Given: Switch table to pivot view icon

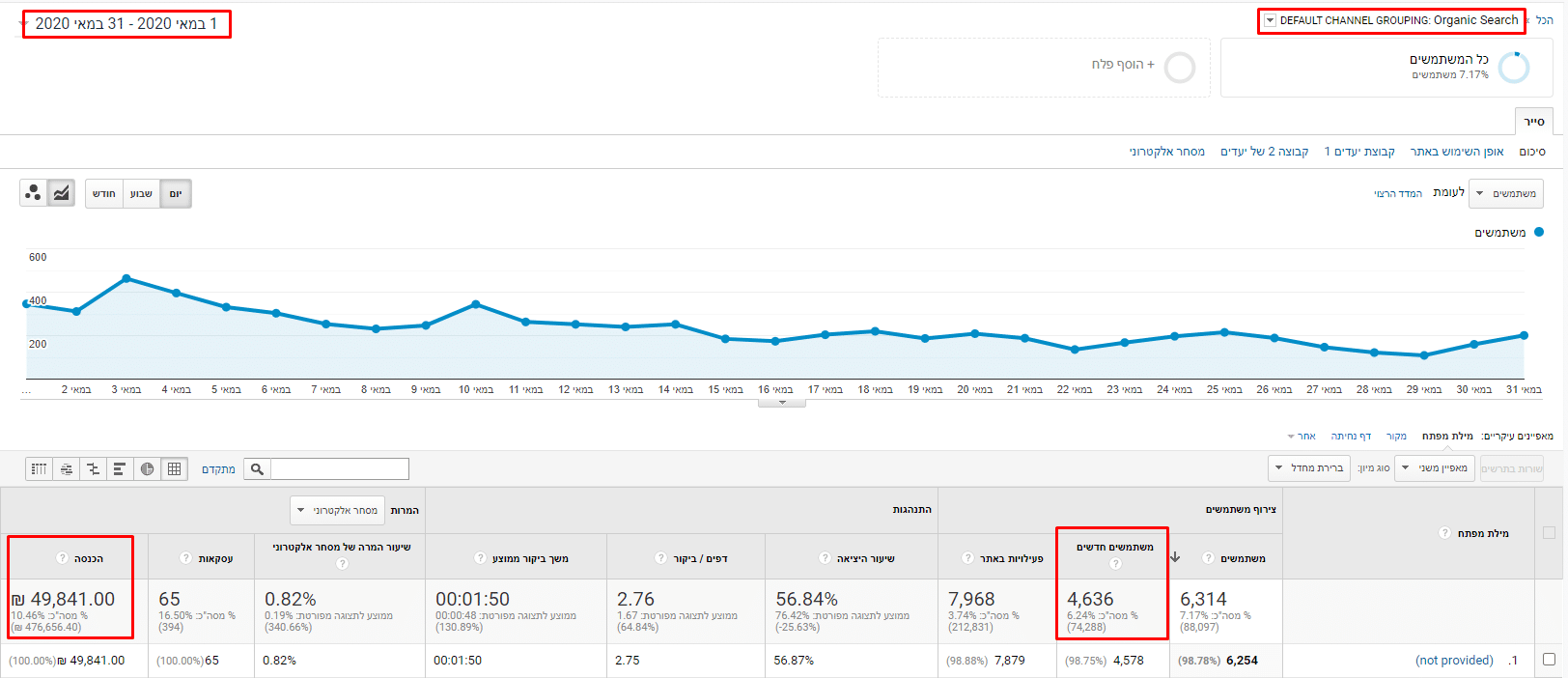Looking at the screenshot, I should [x=39, y=469].
